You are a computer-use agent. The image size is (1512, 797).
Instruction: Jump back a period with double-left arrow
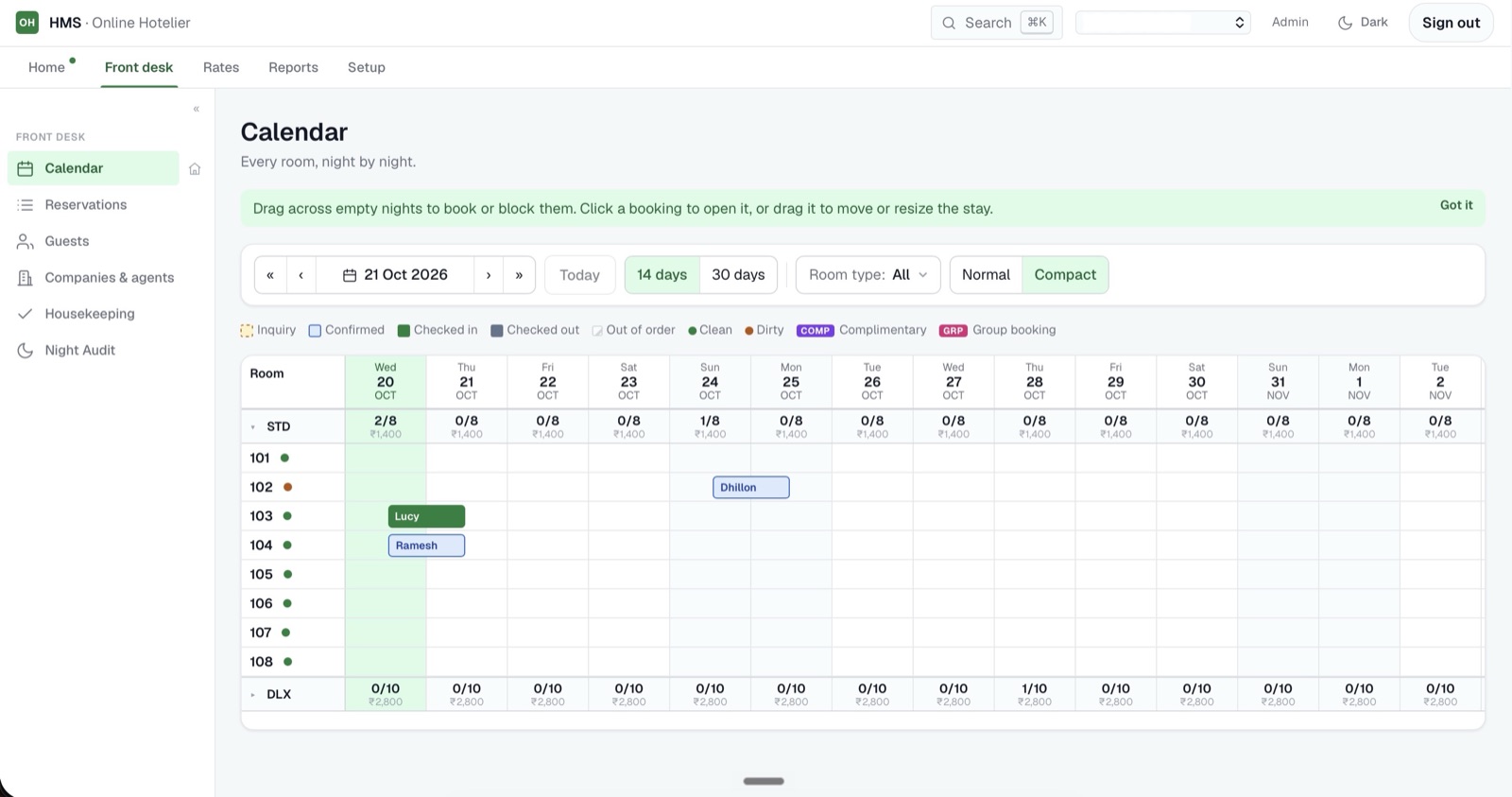coord(270,275)
